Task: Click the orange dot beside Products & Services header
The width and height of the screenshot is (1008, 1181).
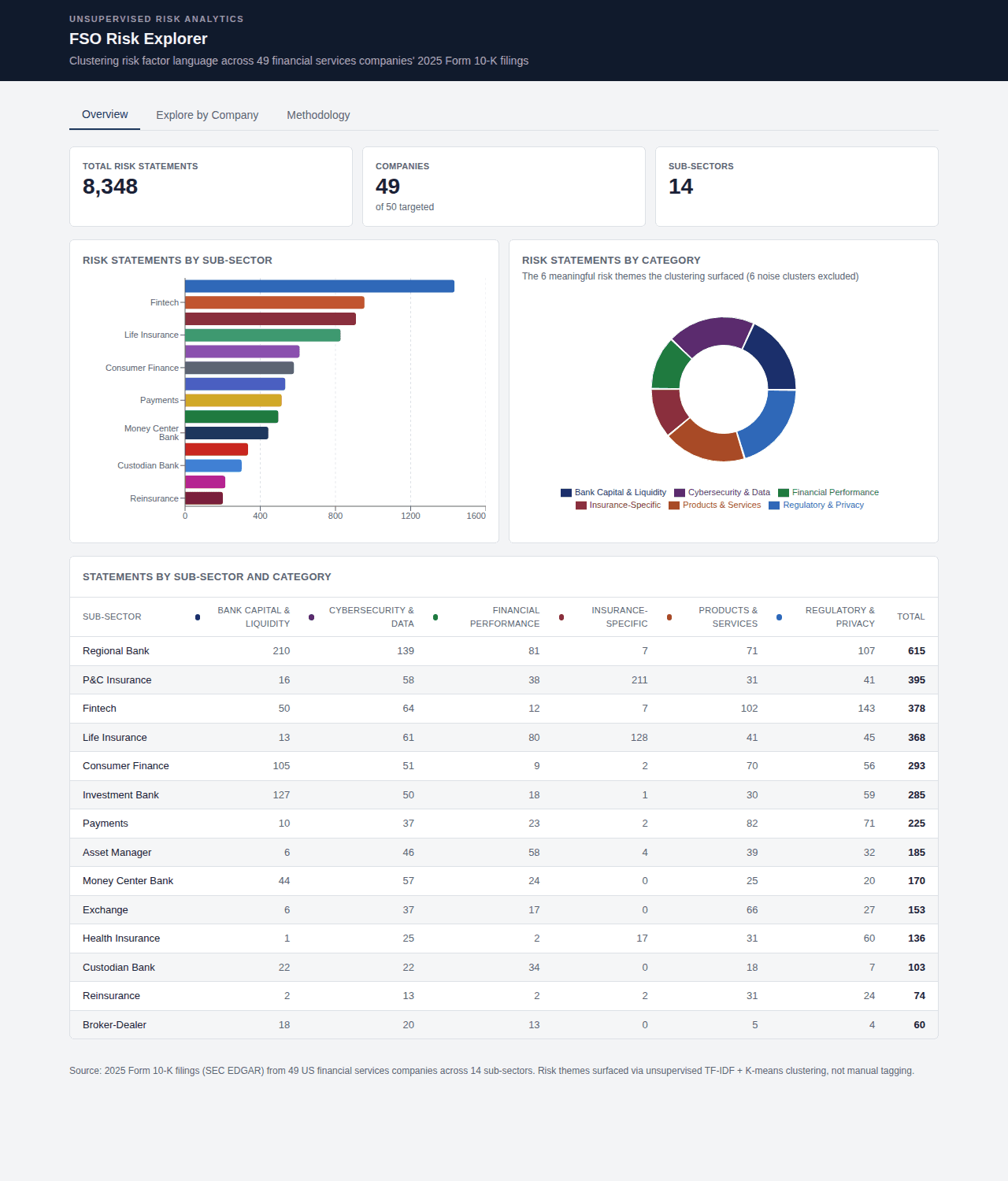Action: pyautogui.click(x=669, y=617)
